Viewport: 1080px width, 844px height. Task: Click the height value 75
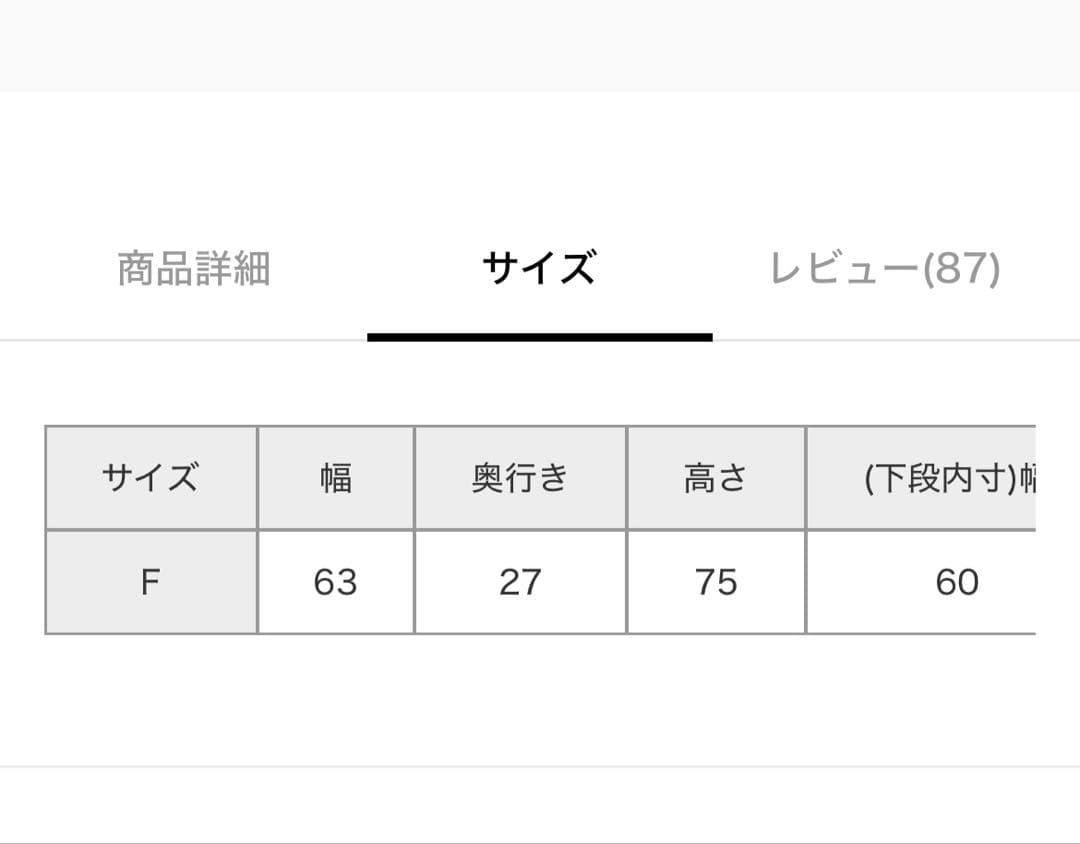[716, 582]
